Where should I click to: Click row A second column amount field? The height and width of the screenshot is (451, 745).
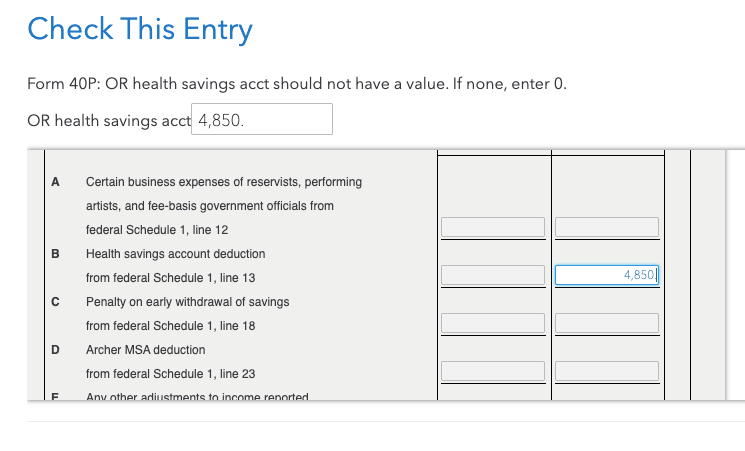coord(606,227)
